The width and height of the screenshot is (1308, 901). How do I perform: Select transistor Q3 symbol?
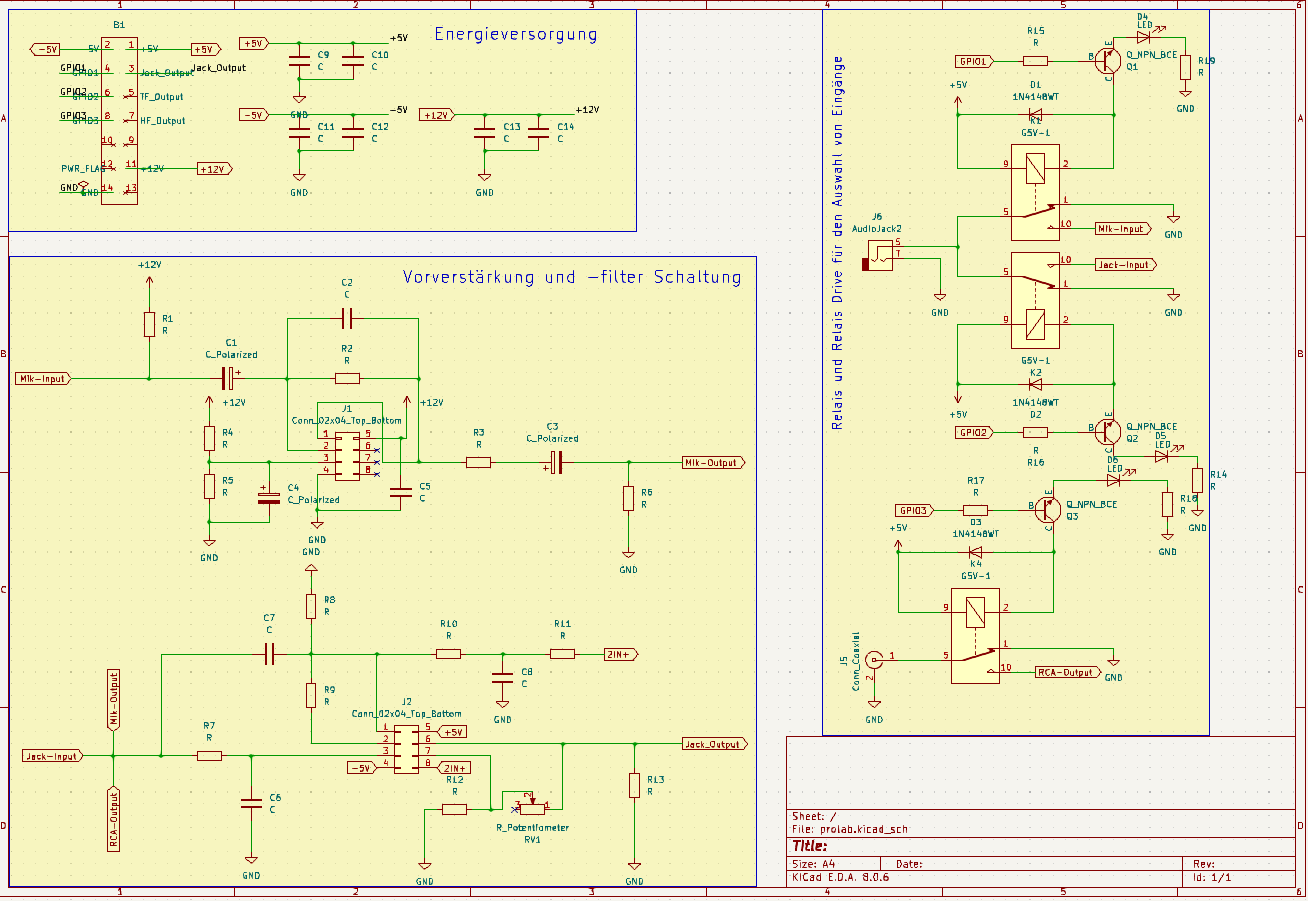(1048, 510)
